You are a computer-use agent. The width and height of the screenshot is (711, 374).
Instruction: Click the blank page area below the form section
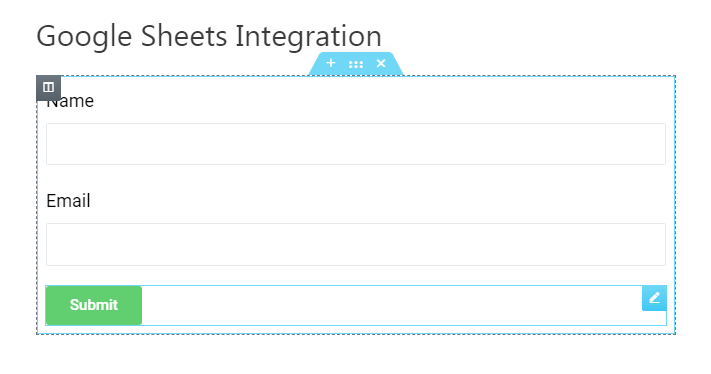coord(356,355)
